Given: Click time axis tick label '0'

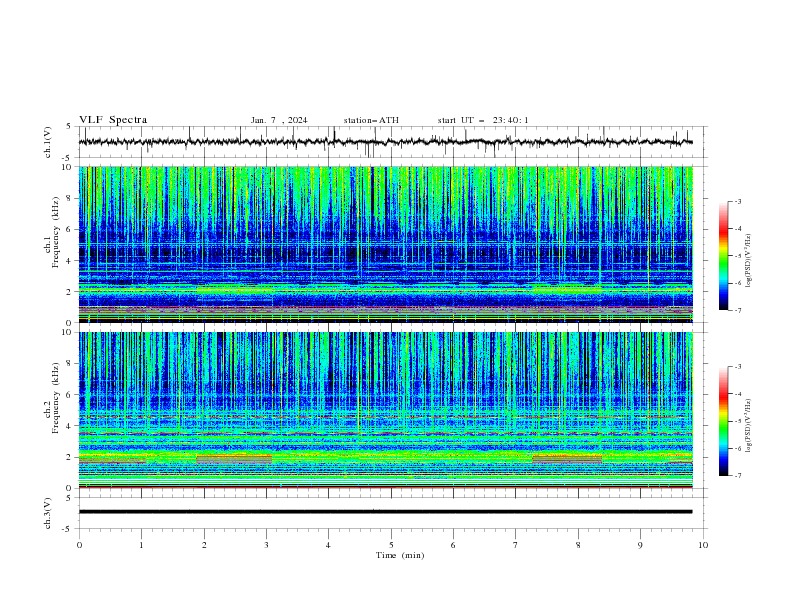Looking at the screenshot, I should pyautogui.click(x=79, y=545).
